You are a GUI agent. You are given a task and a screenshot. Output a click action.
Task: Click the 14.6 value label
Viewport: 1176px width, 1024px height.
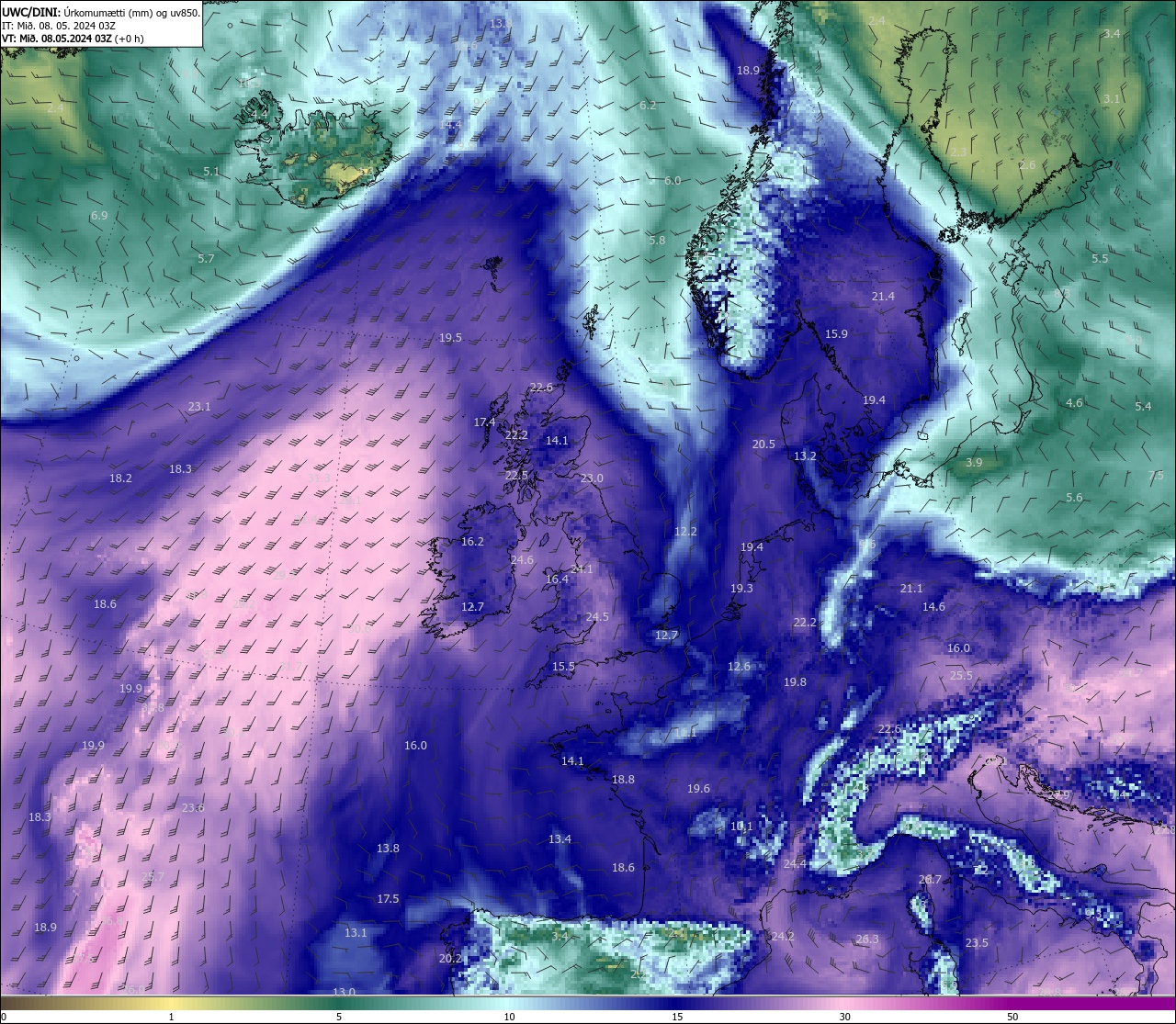click(933, 607)
